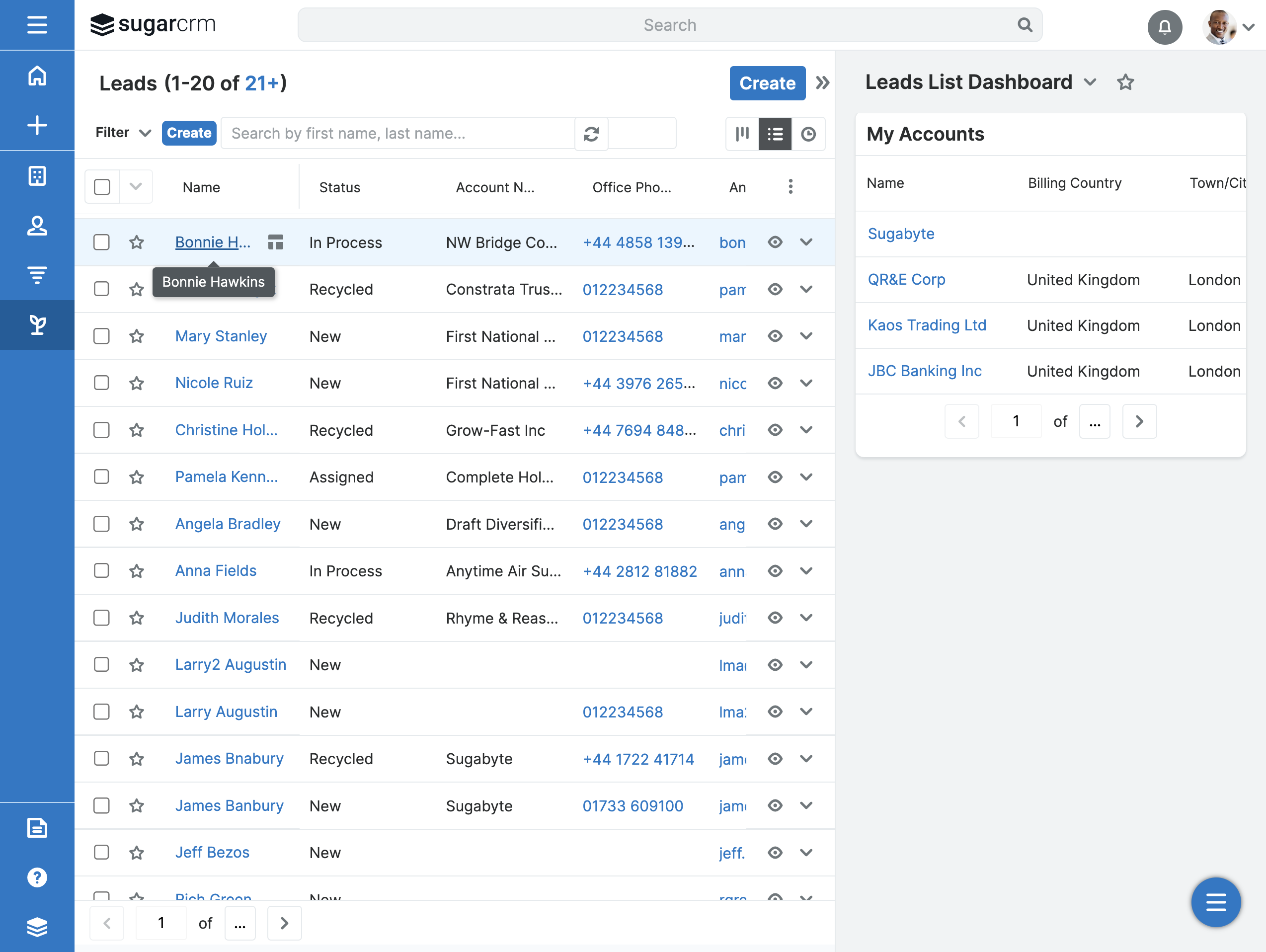Go to Home via house icon
Image resolution: width=1266 pixels, height=952 pixels.
click(x=37, y=76)
